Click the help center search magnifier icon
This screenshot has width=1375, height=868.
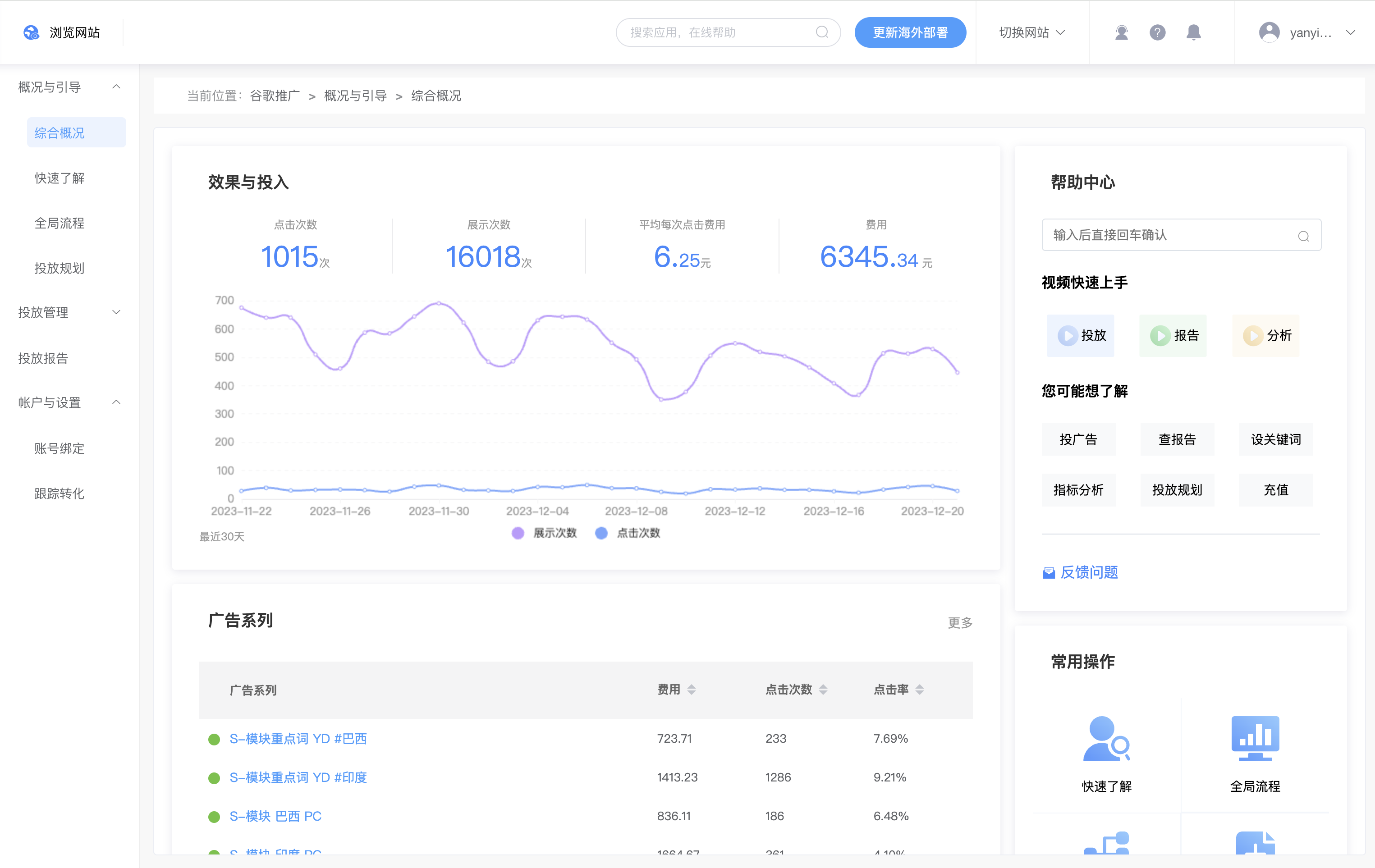[1303, 236]
